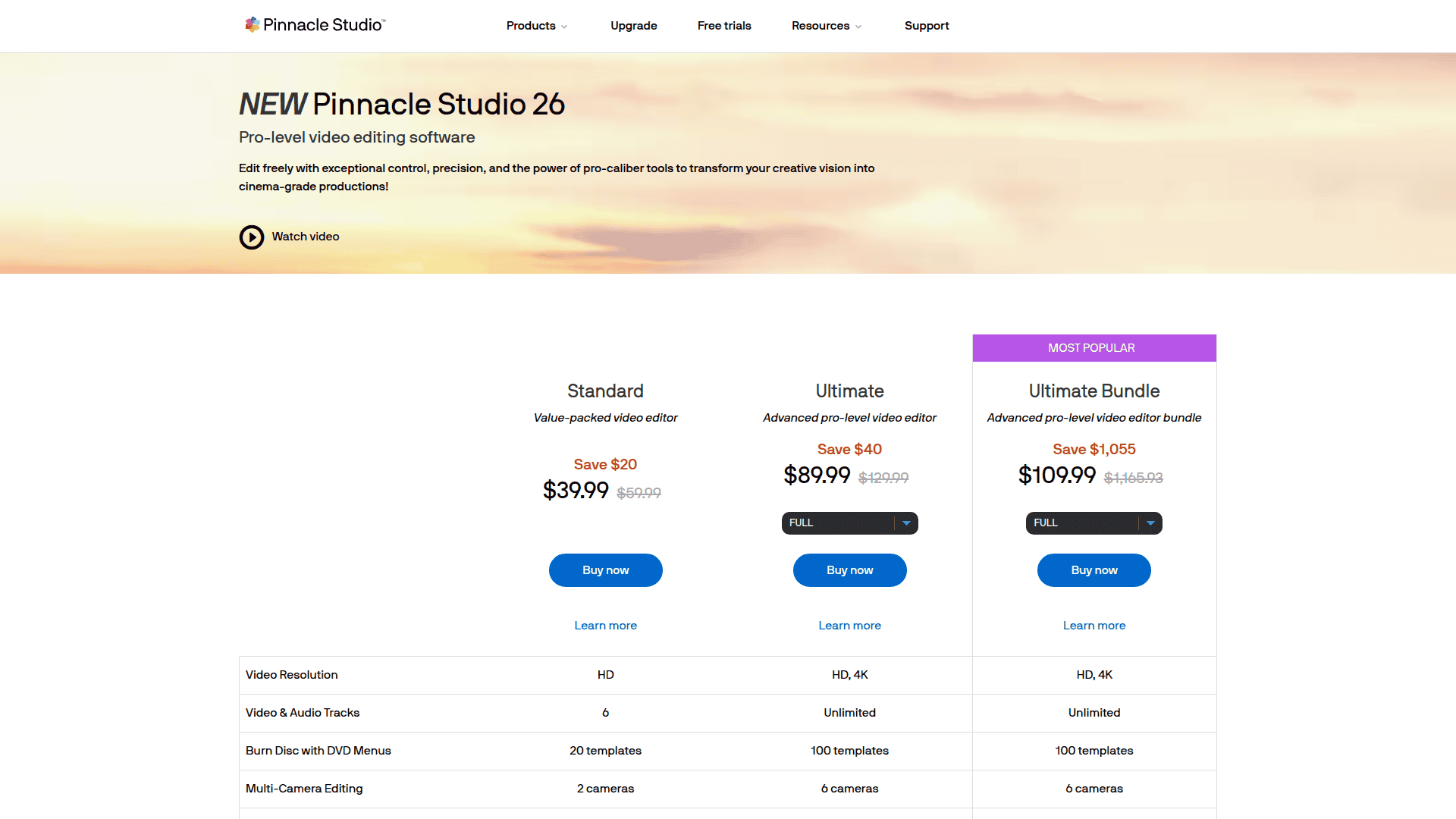Click the struck-through $59.99 price
This screenshot has height=819, width=1456.
click(x=639, y=493)
